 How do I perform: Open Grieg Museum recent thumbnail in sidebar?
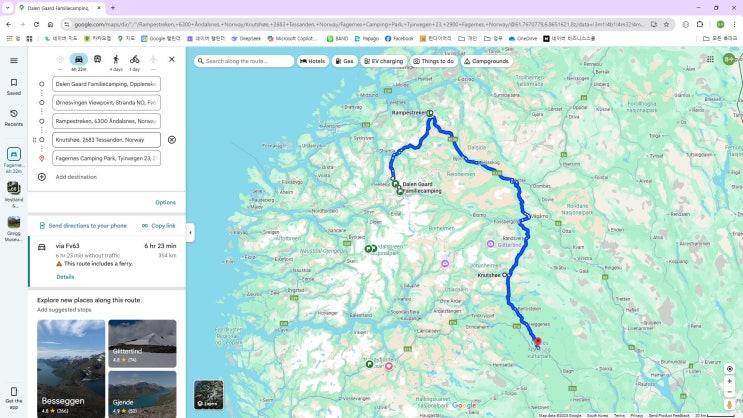[14, 228]
